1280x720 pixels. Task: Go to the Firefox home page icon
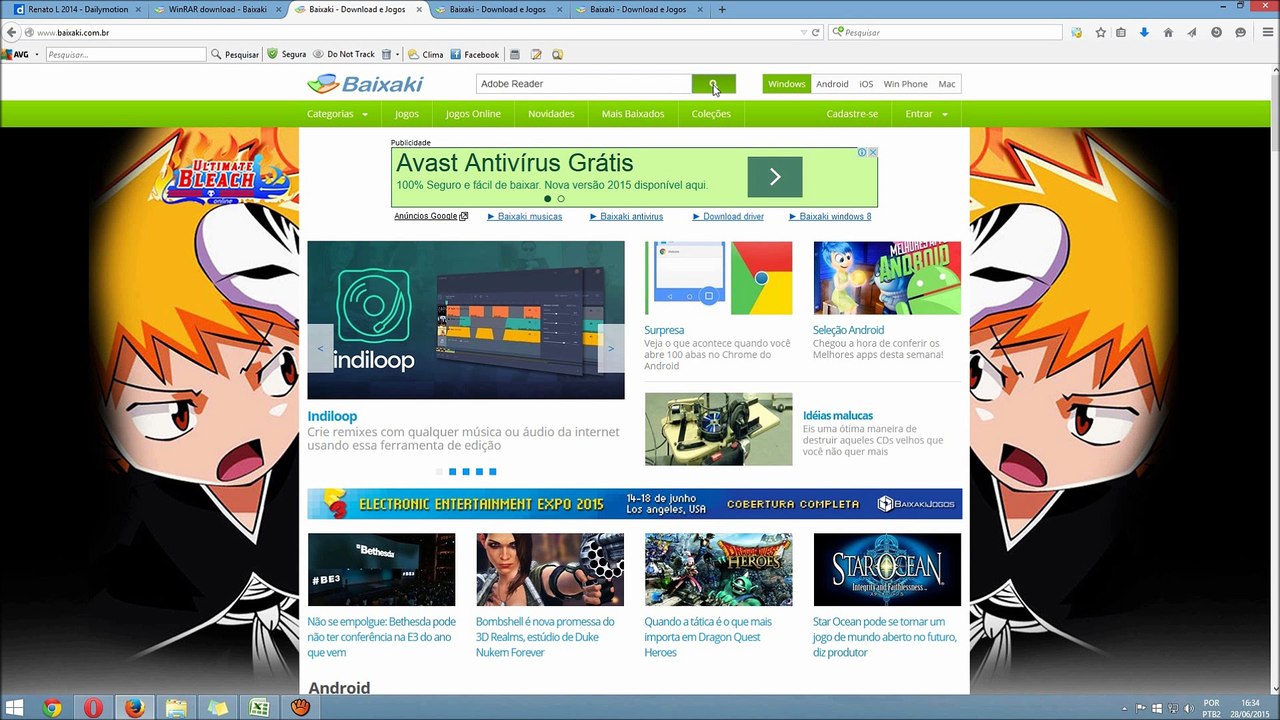(1168, 32)
